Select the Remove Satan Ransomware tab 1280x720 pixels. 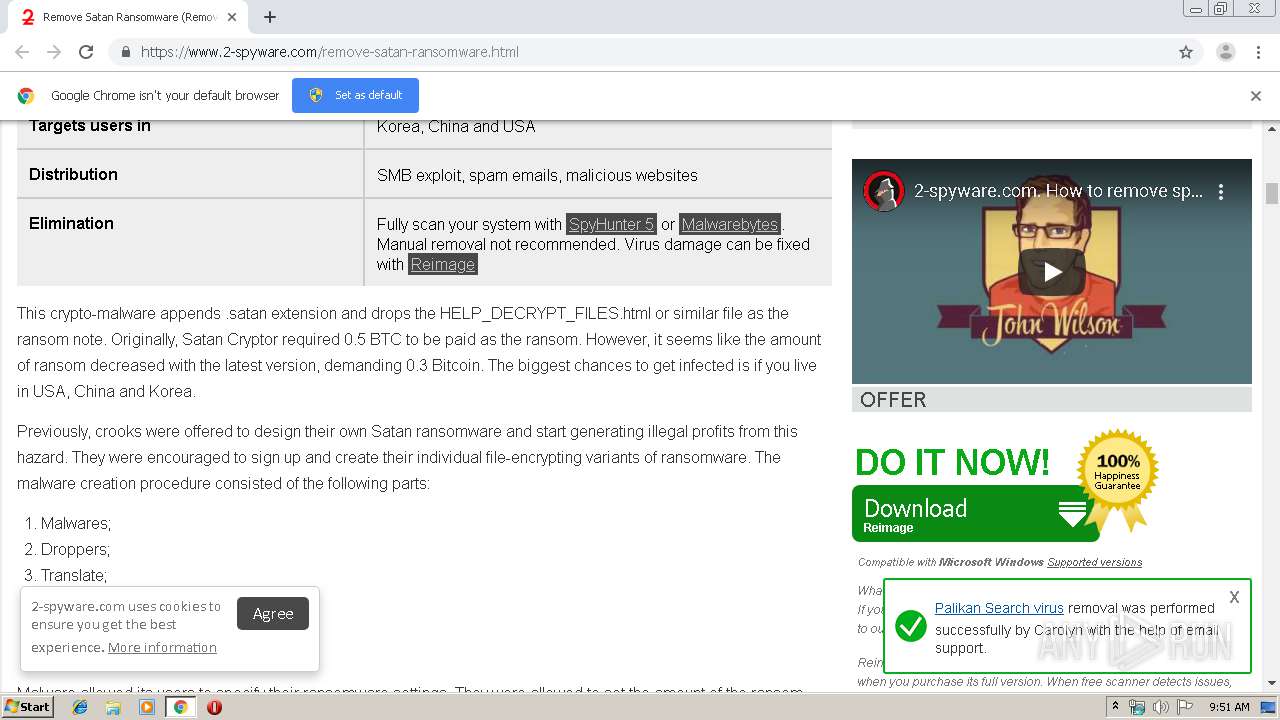[x=130, y=17]
